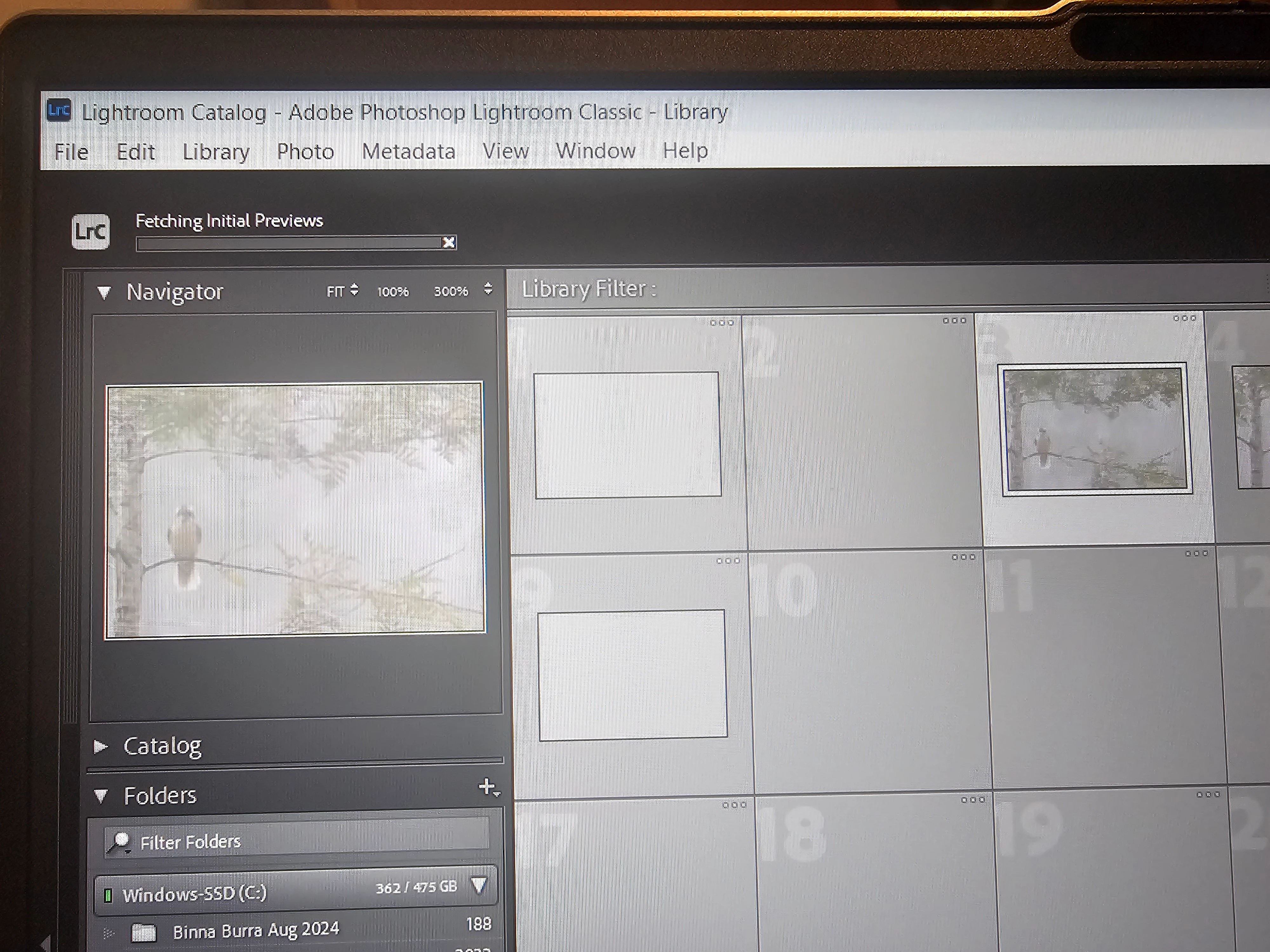Collapse the Navigator panel

pos(104,293)
